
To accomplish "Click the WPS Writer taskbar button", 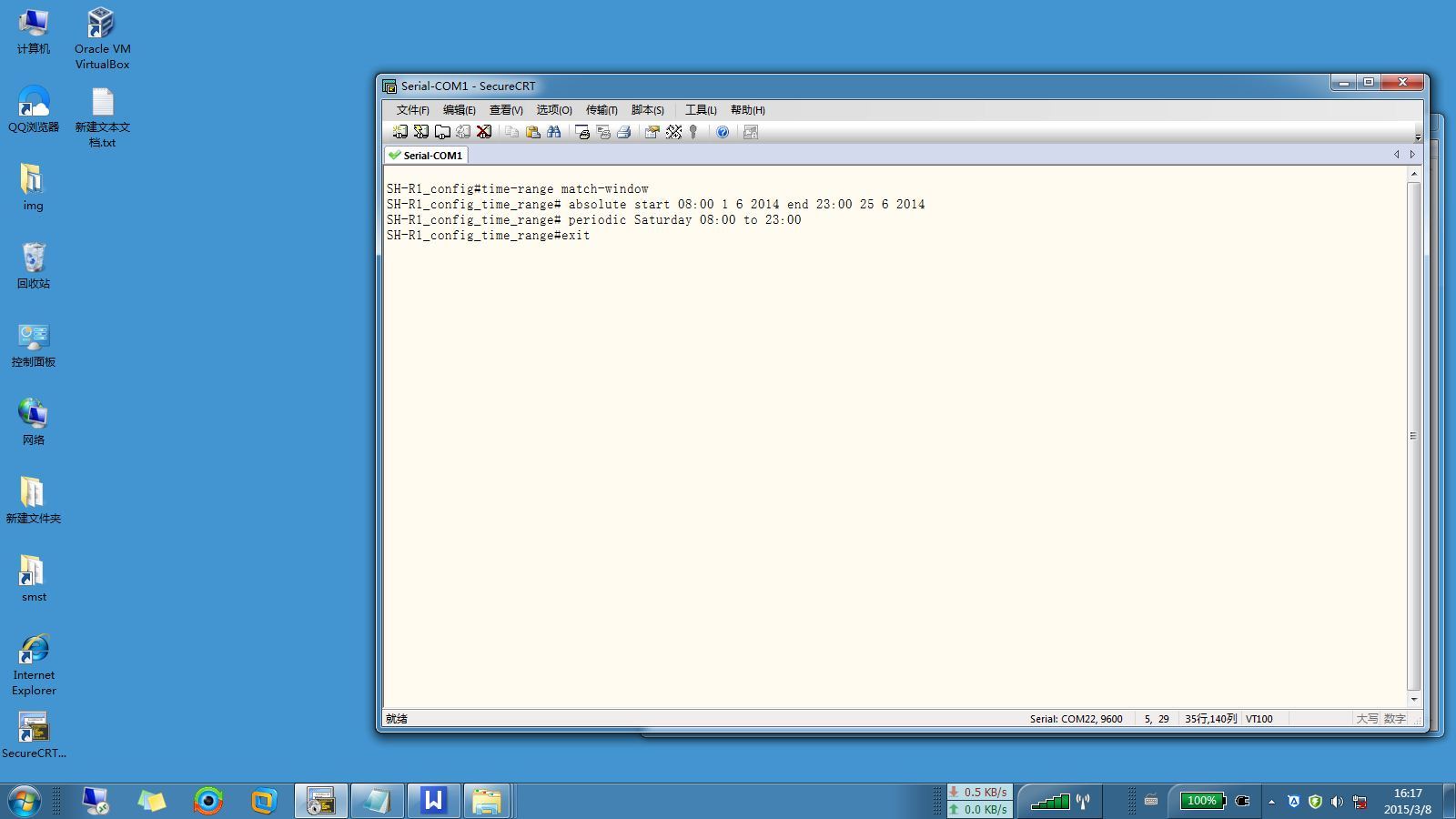I will tap(433, 802).
